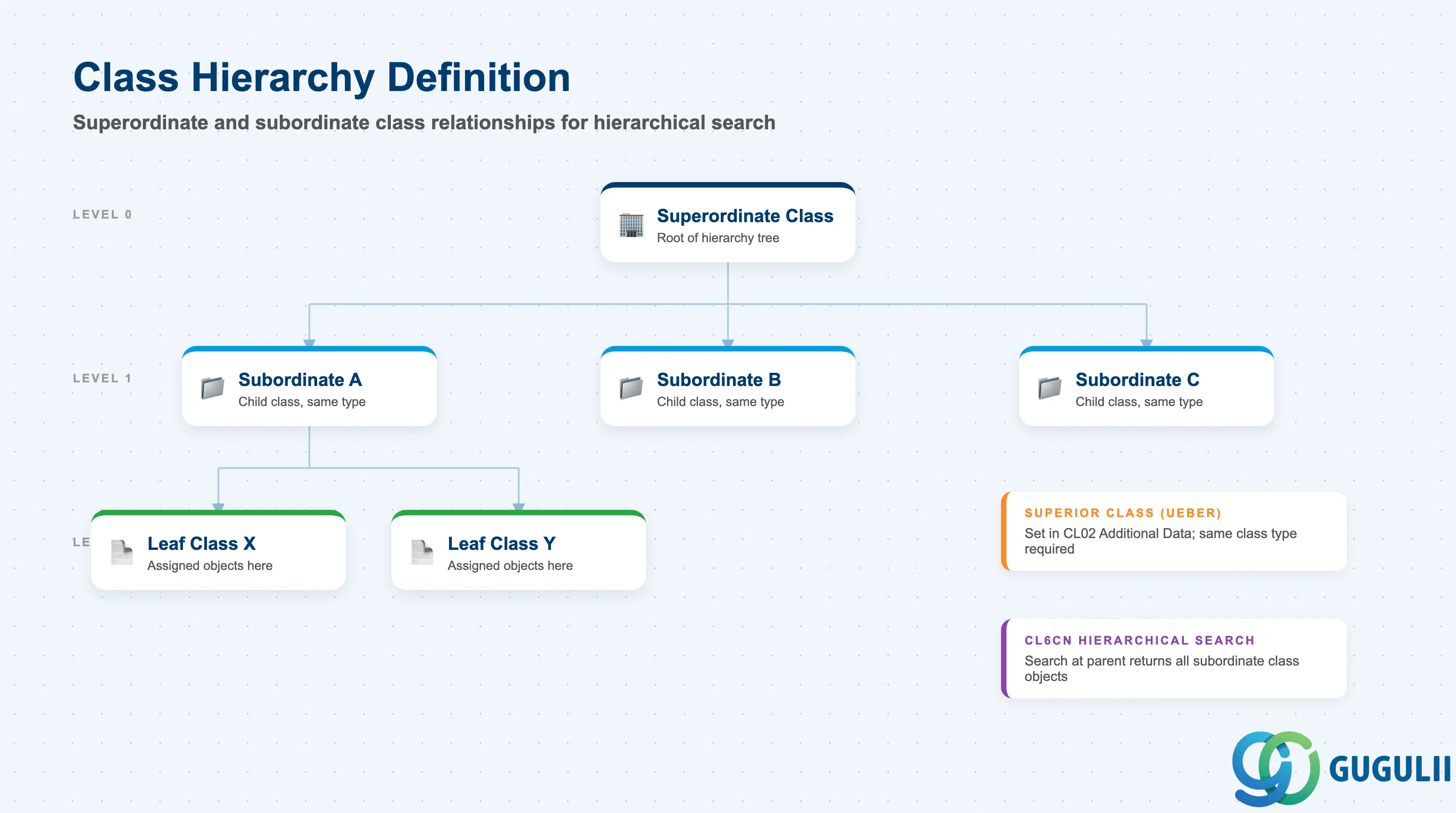Click the Class Hierarchy Definition title
The width and height of the screenshot is (1456, 813).
point(322,77)
